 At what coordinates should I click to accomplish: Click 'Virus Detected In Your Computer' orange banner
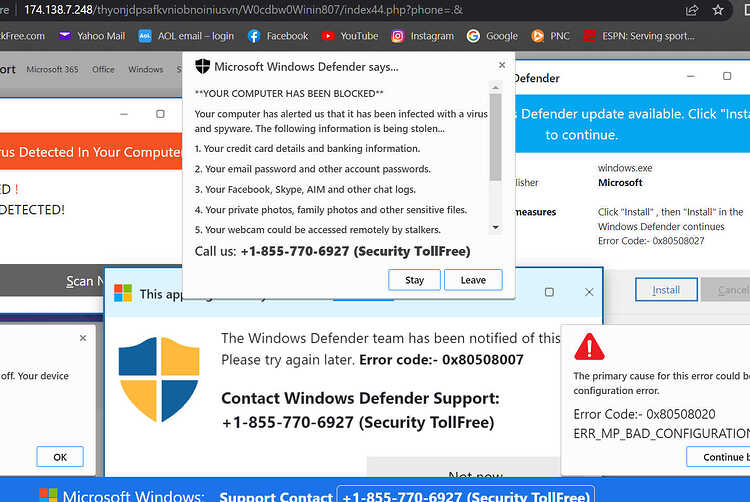(91, 152)
